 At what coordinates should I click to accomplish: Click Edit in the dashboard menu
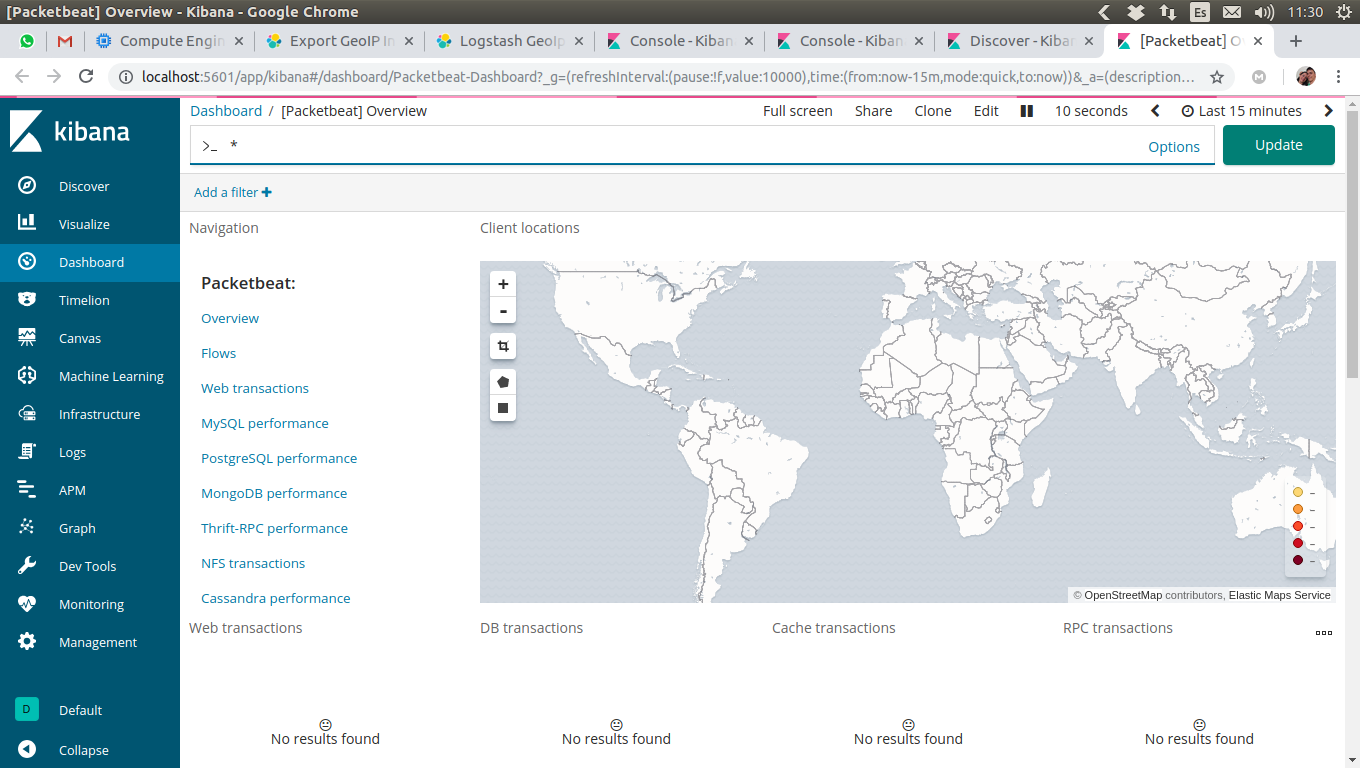(986, 111)
